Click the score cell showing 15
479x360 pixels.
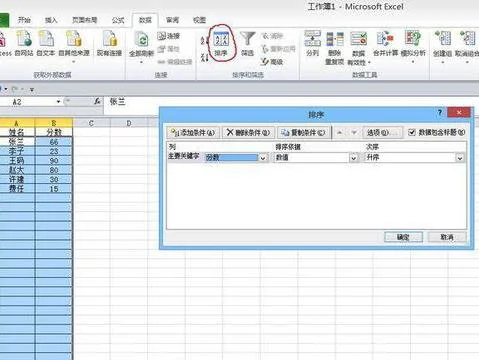pyautogui.click(x=54, y=189)
